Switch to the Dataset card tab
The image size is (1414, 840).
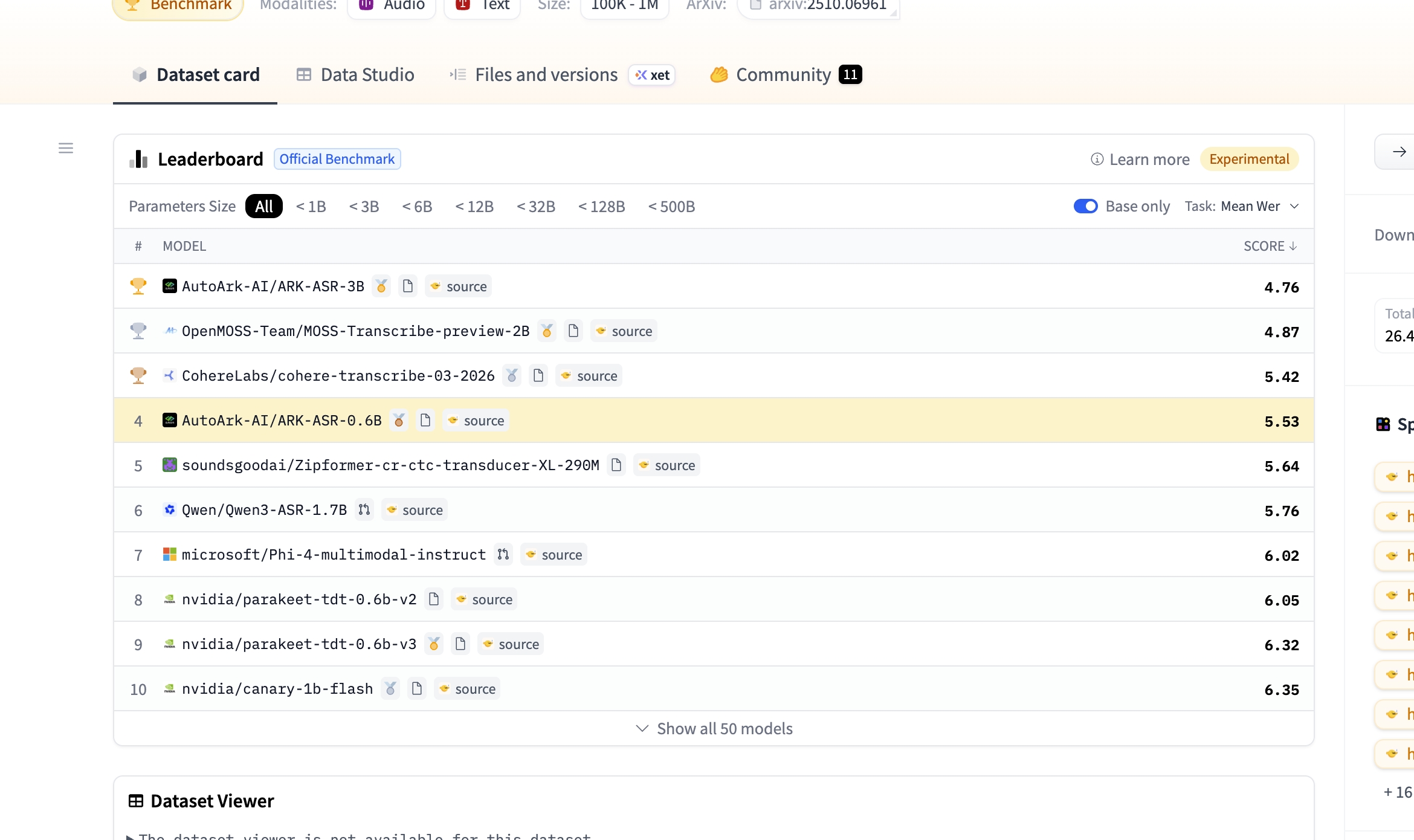tap(195, 75)
